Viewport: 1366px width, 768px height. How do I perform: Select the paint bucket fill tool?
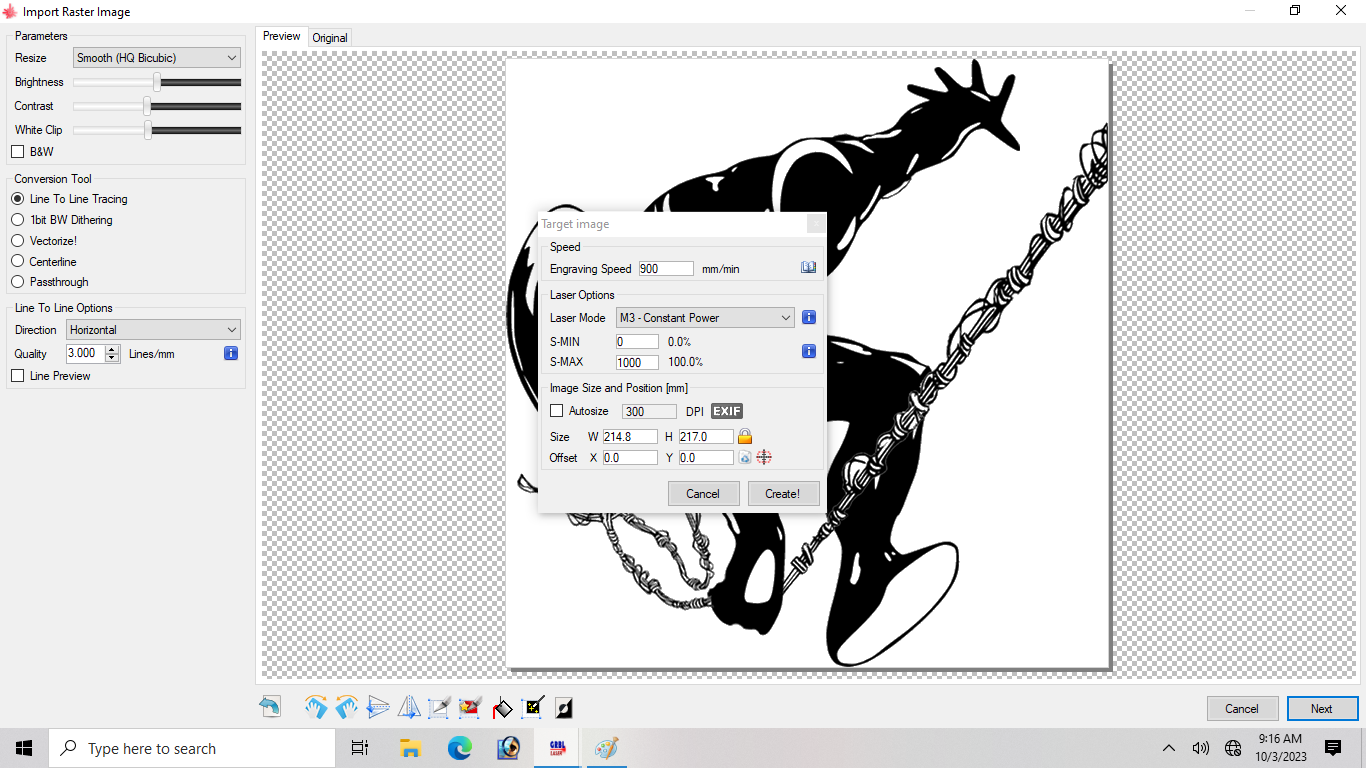pos(502,708)
